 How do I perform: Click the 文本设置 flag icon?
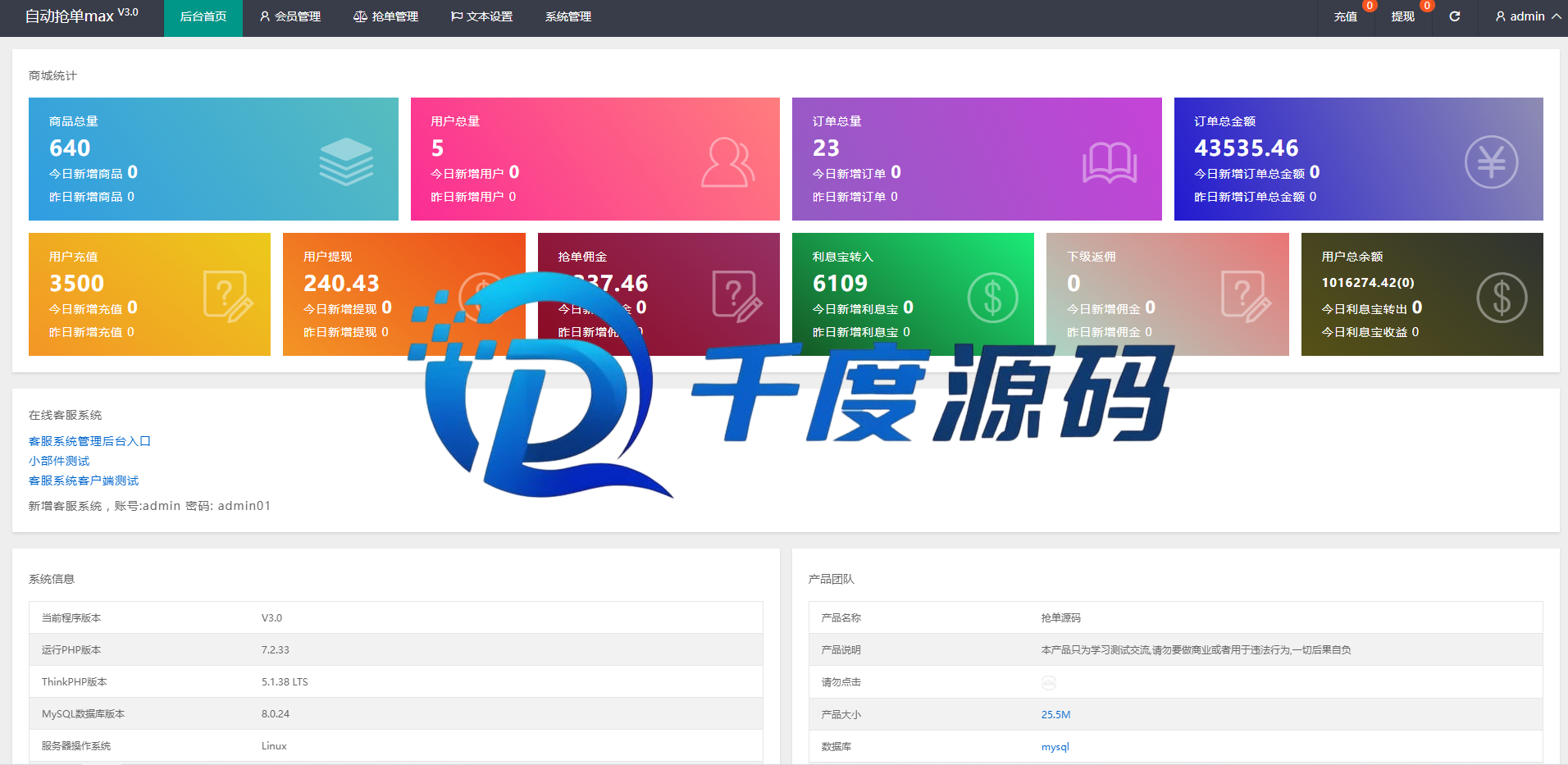457,16
